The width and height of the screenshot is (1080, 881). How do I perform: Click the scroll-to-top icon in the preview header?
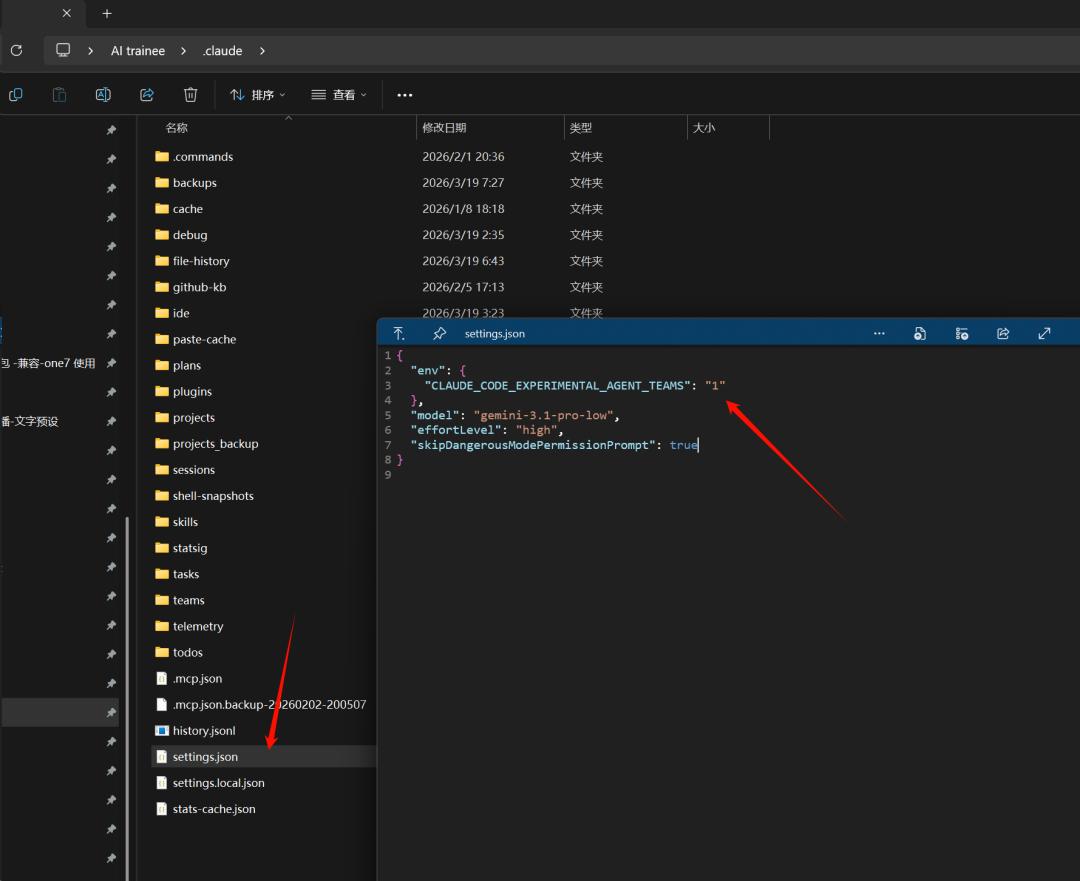pyautogui.click(x=399, y=334)
